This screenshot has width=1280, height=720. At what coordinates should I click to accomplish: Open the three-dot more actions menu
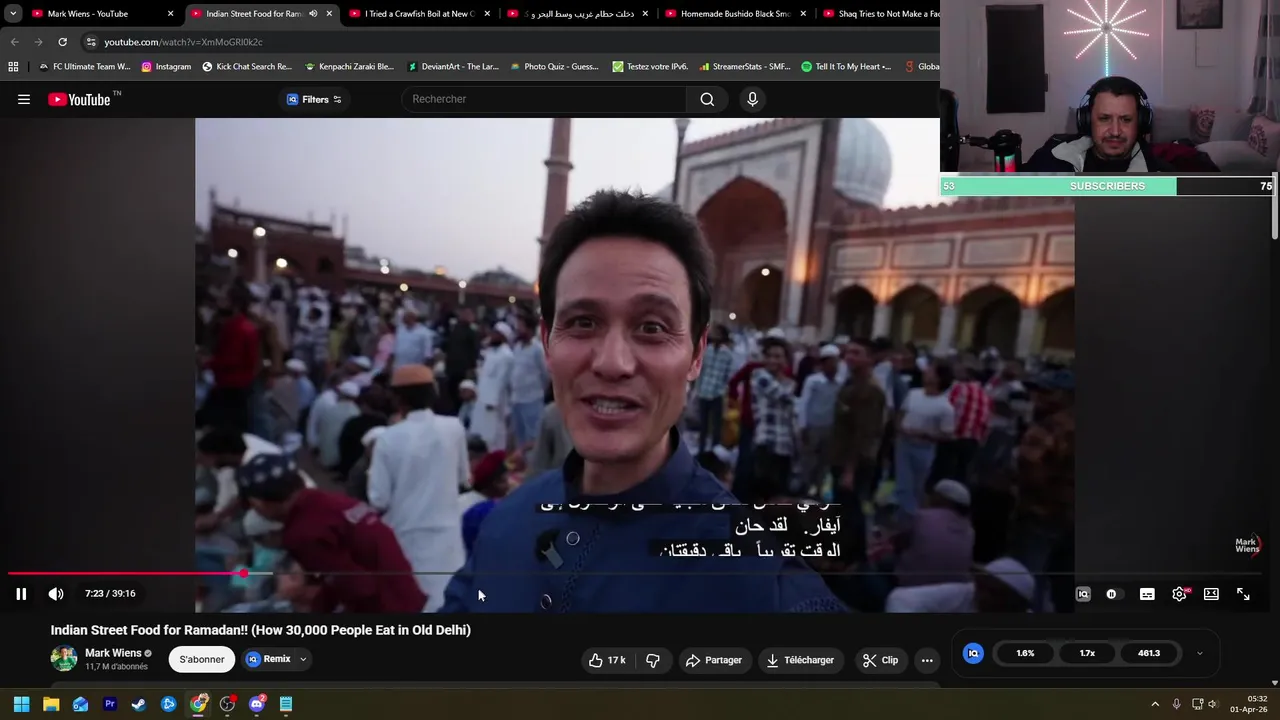coord(927,660)
